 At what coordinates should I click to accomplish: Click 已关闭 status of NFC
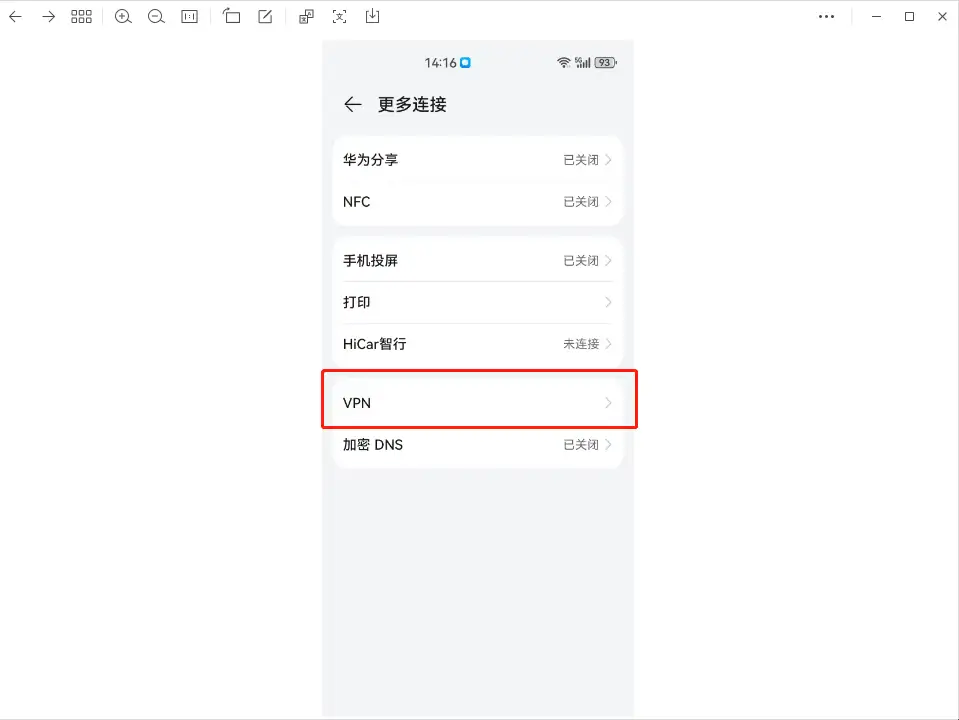coord(581,202)
